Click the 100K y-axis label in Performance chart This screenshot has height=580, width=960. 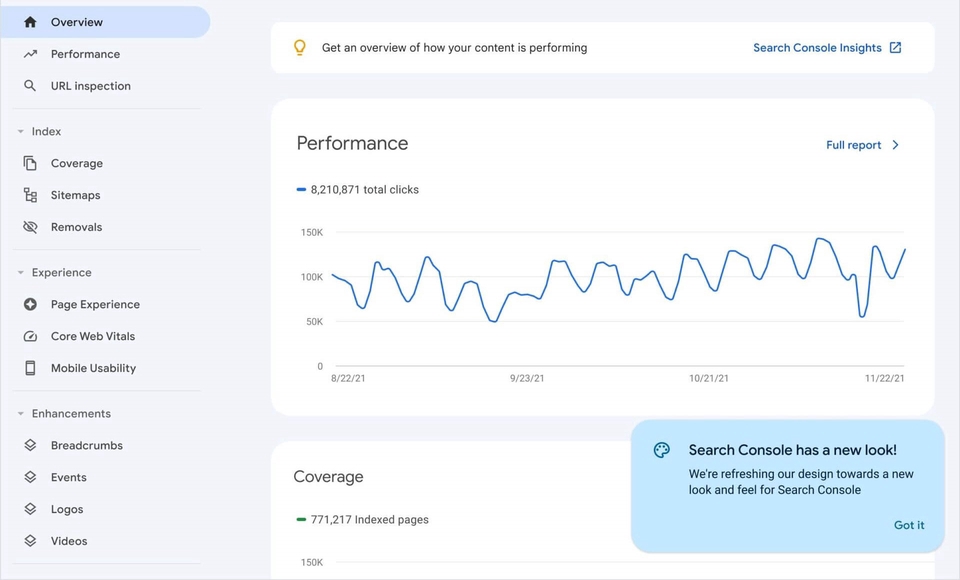[312, 277]
